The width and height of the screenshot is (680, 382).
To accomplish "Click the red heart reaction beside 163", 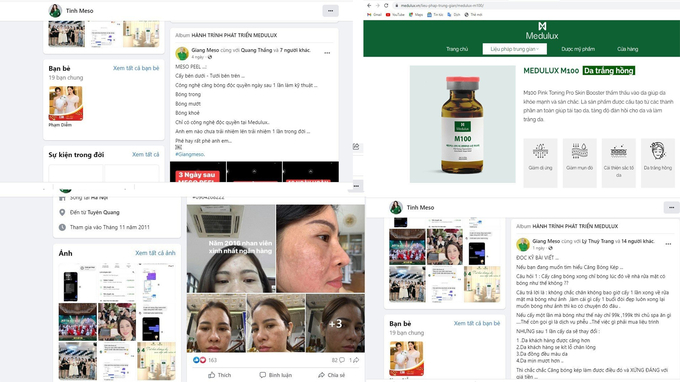I will 203,360.
